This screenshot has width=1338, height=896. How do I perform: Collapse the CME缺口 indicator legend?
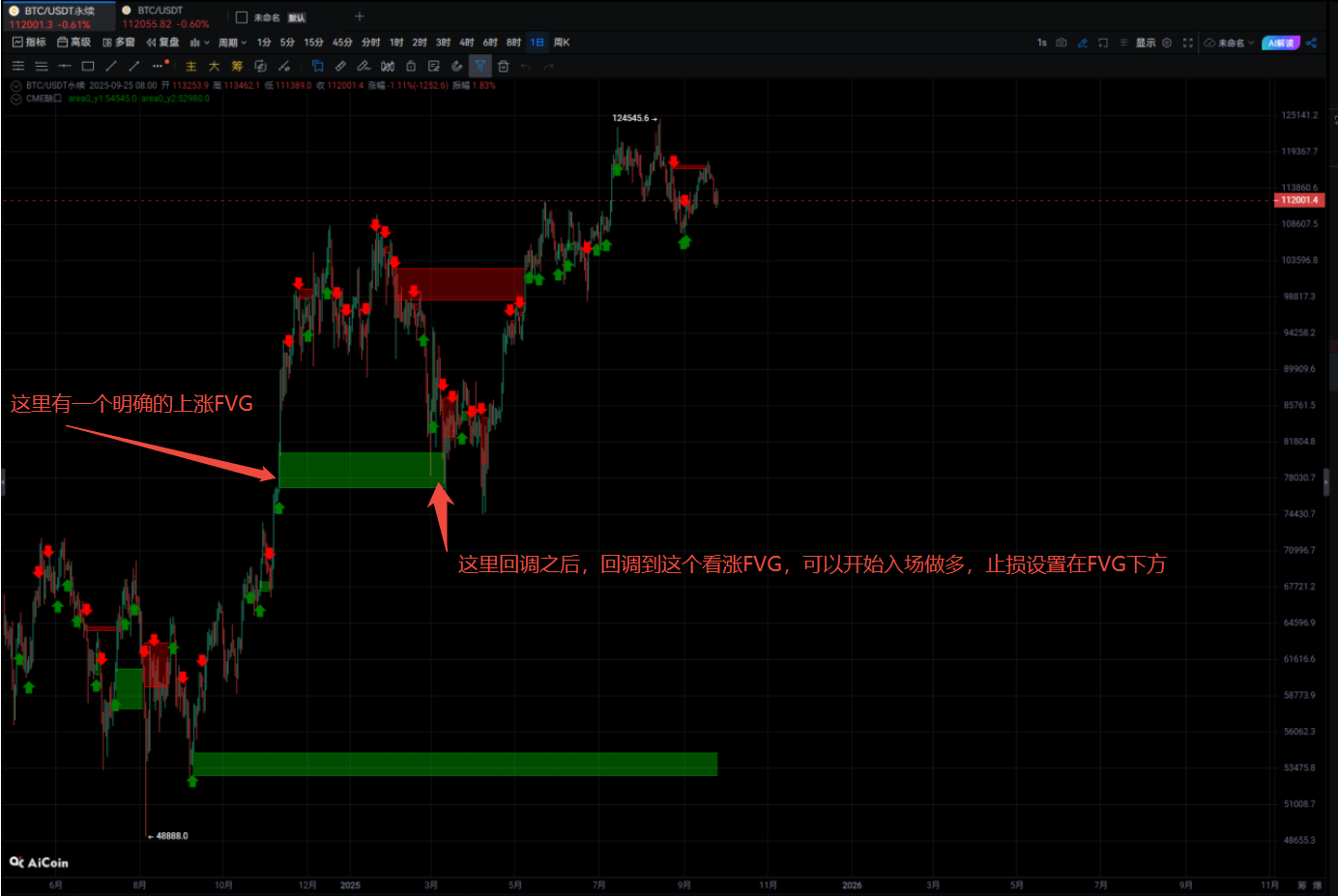coord(15,99)
